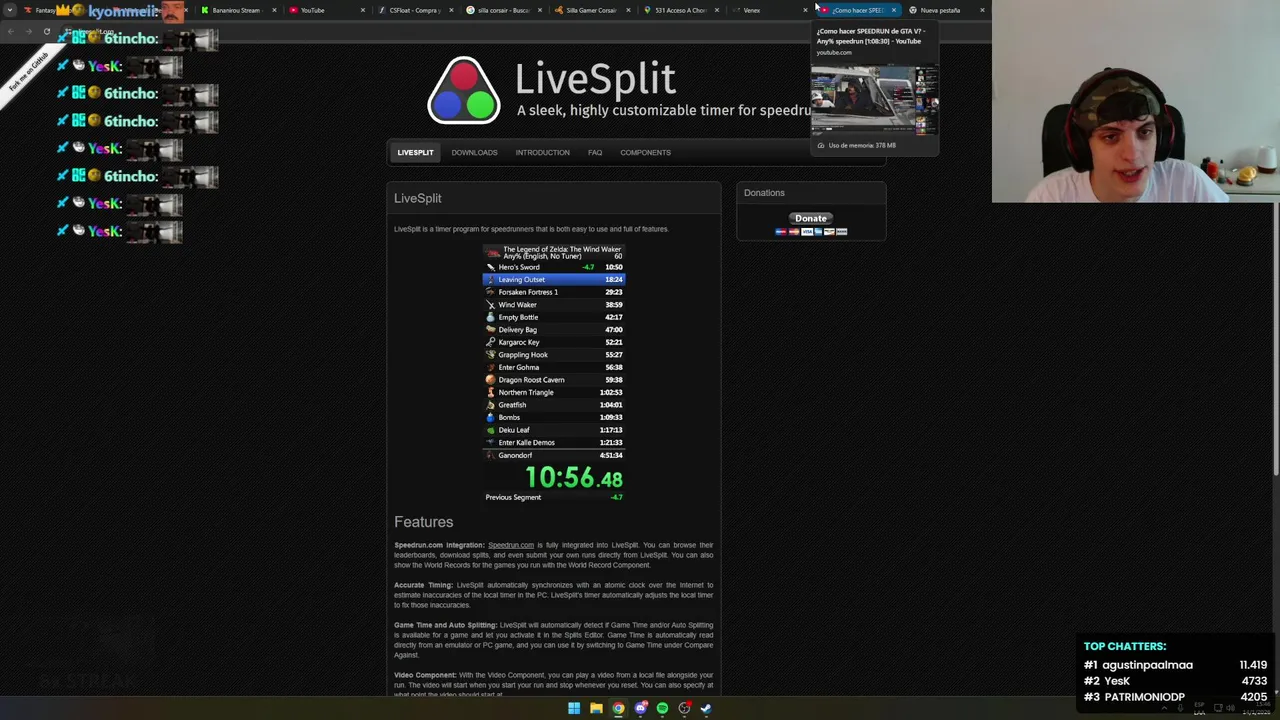This screenshot has width=1280, height=720.
Task: Reload the page with the refresh icon
Action: pyautogui.click(x=46, y=31)
